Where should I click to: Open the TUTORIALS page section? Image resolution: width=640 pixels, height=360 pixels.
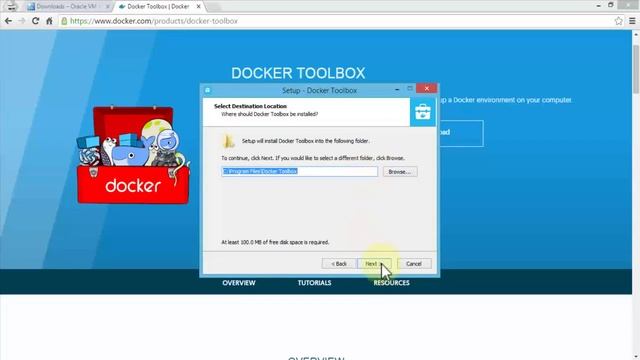coord(314,283)
